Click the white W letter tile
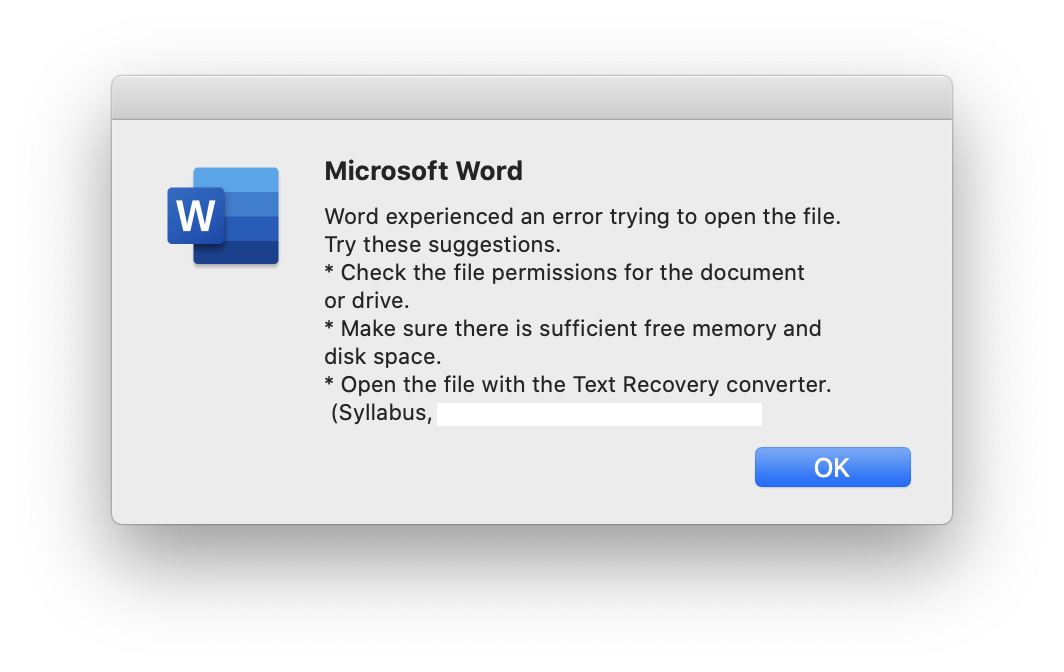1064x672 pixels. [x=196, y=216]
